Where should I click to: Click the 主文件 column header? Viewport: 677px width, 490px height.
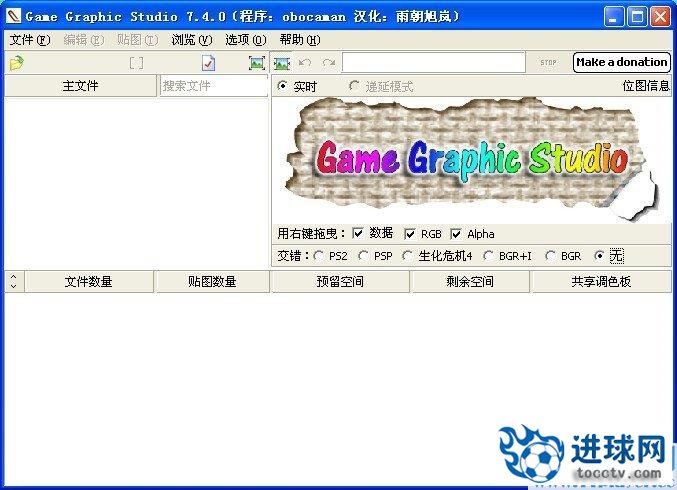tap(80, 85)
